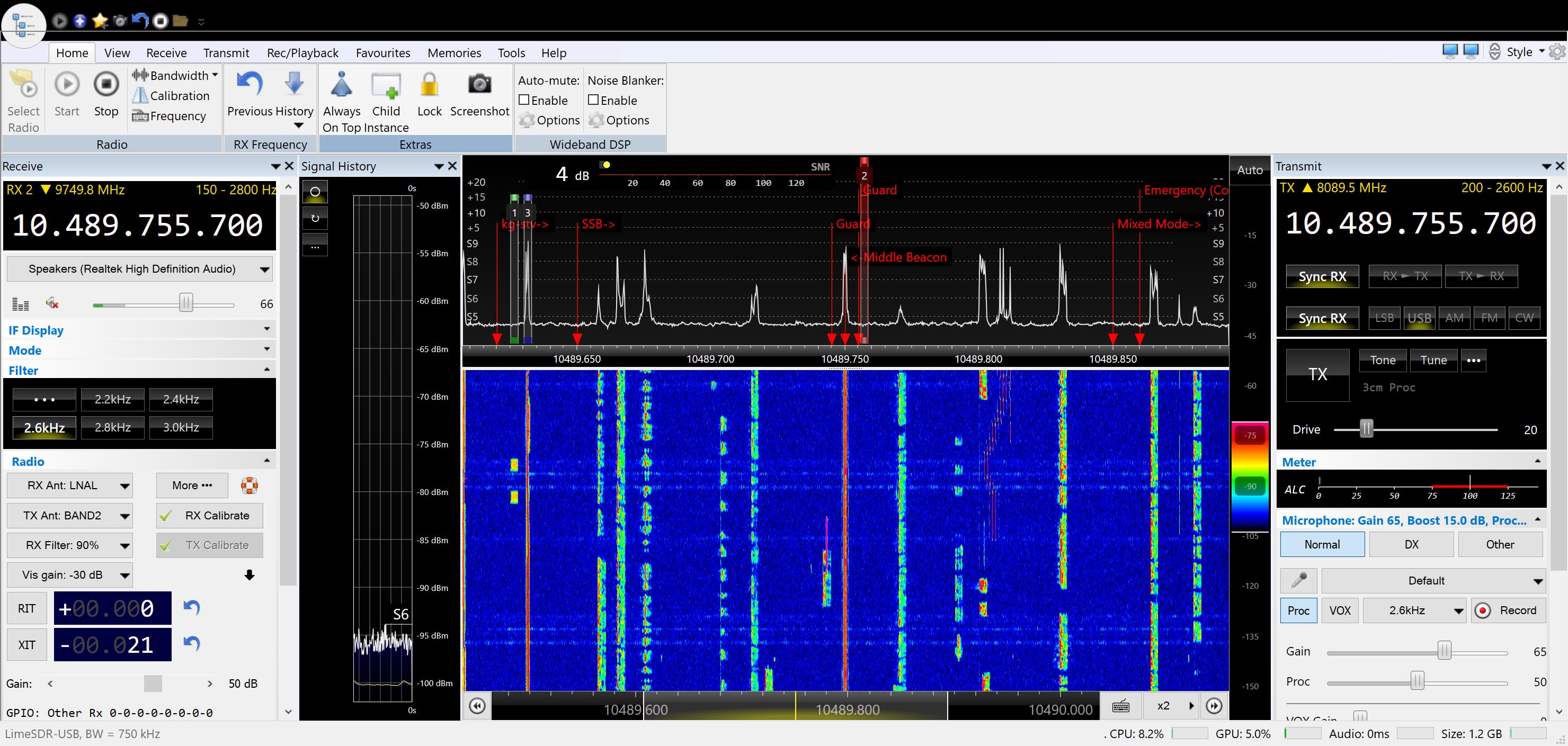Image resolution: width=1568 pixels, height=746 pixels.
Task: Click the Stop radio button icon
Action: (106, 85)
